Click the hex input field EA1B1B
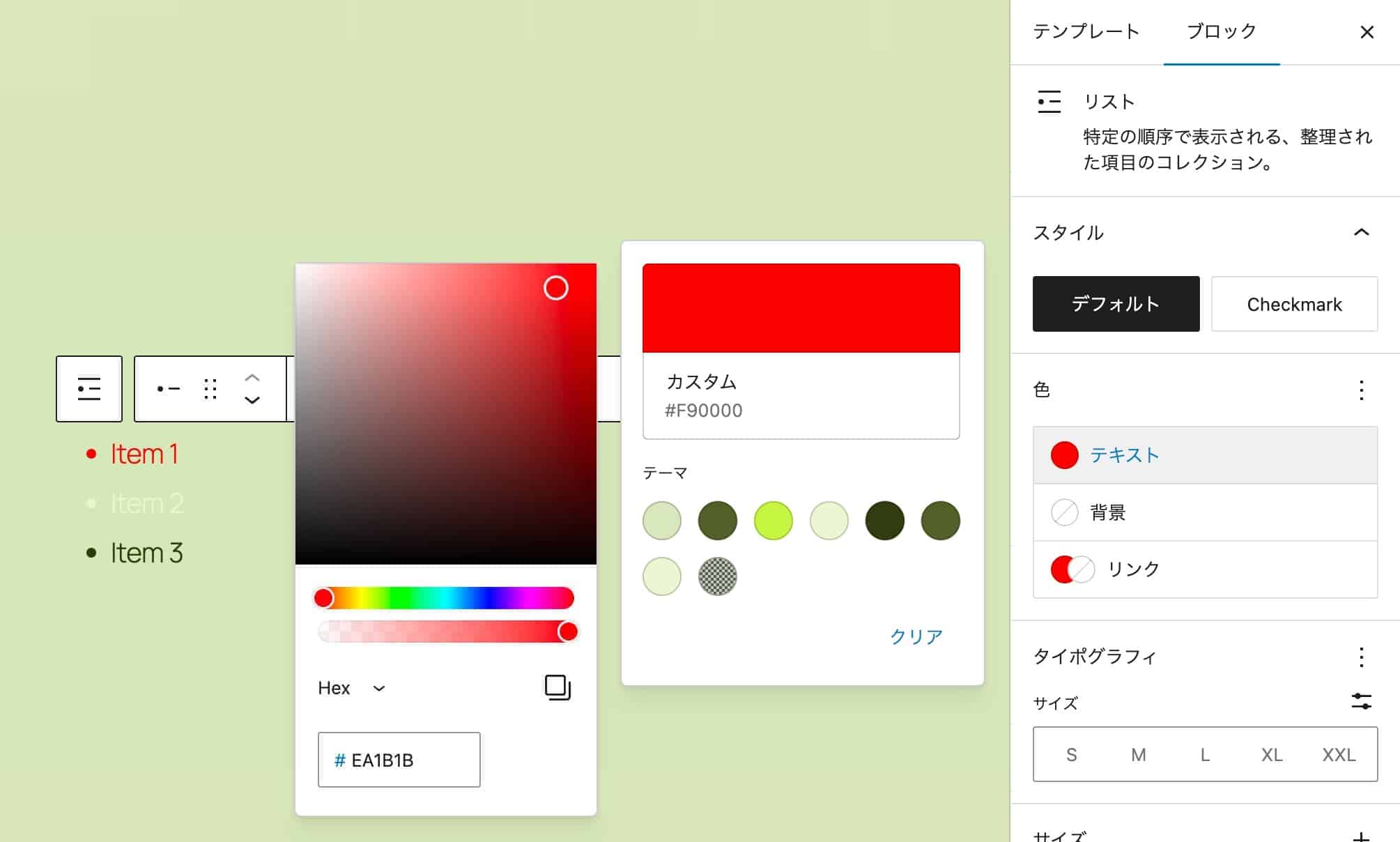This screenshot has width=1400, height=842. (x=399, y=760)
